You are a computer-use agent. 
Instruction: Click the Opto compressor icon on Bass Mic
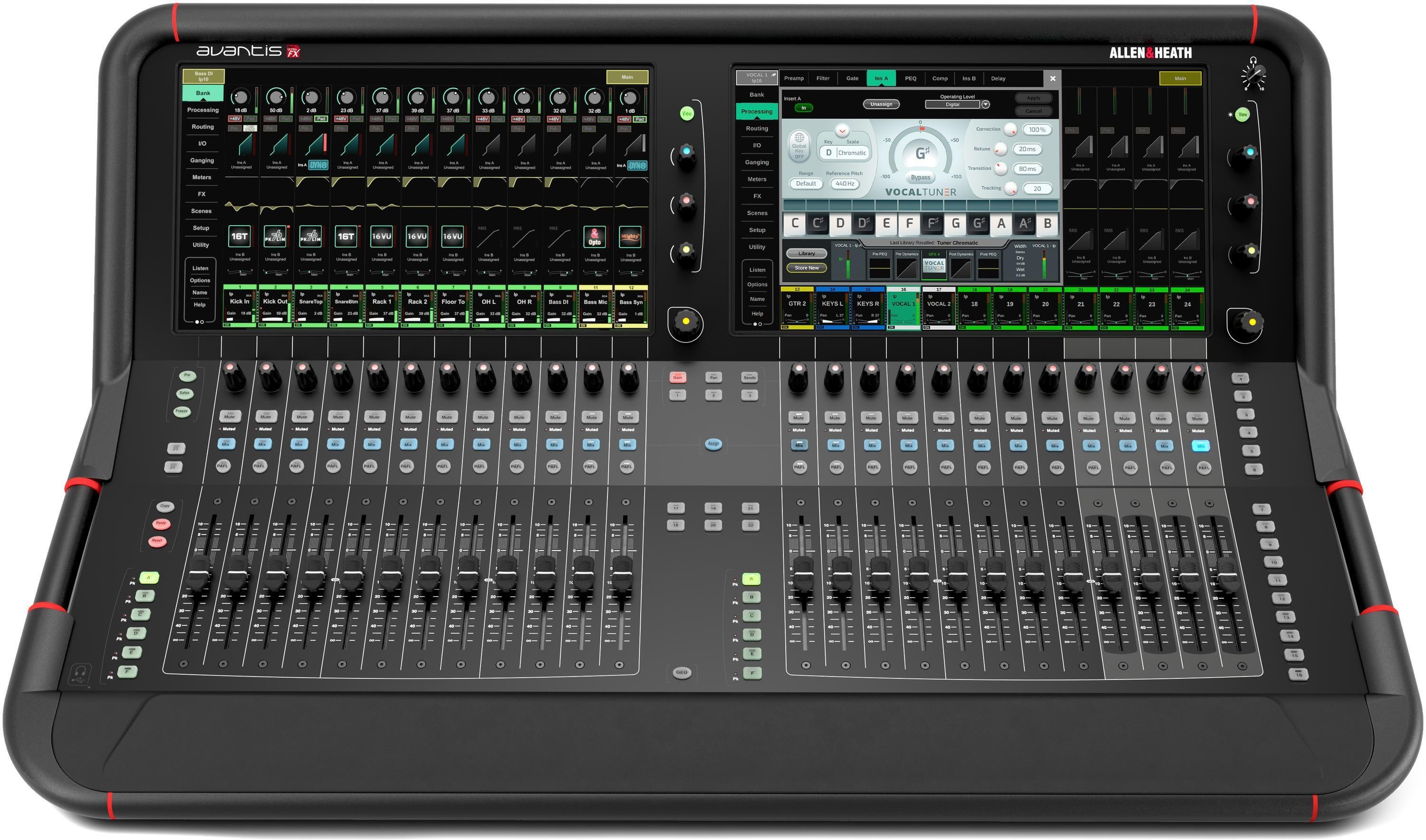point(595,238)
